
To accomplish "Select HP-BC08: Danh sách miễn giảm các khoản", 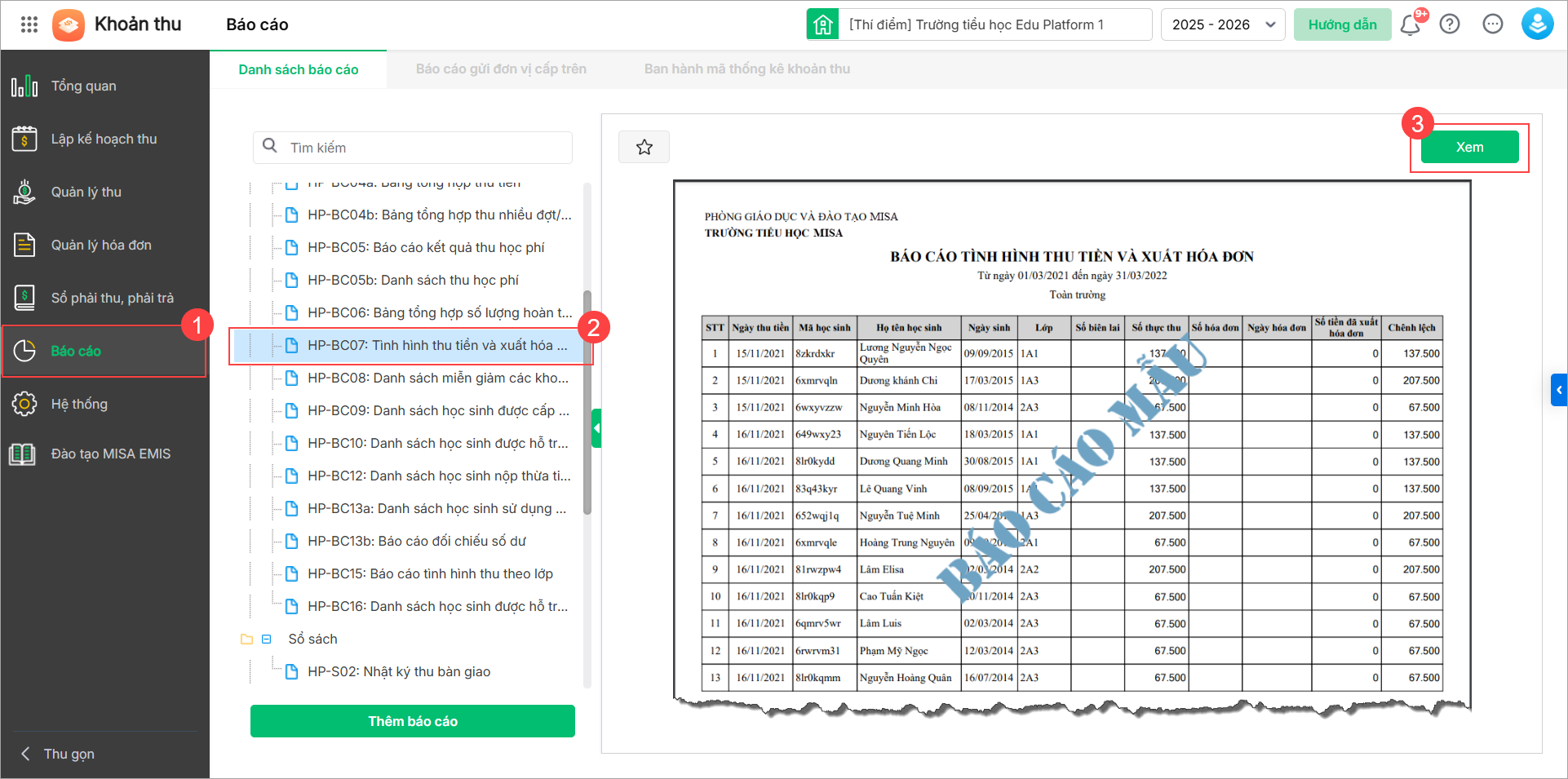I will pyautogui.click(x=438, y=378).
